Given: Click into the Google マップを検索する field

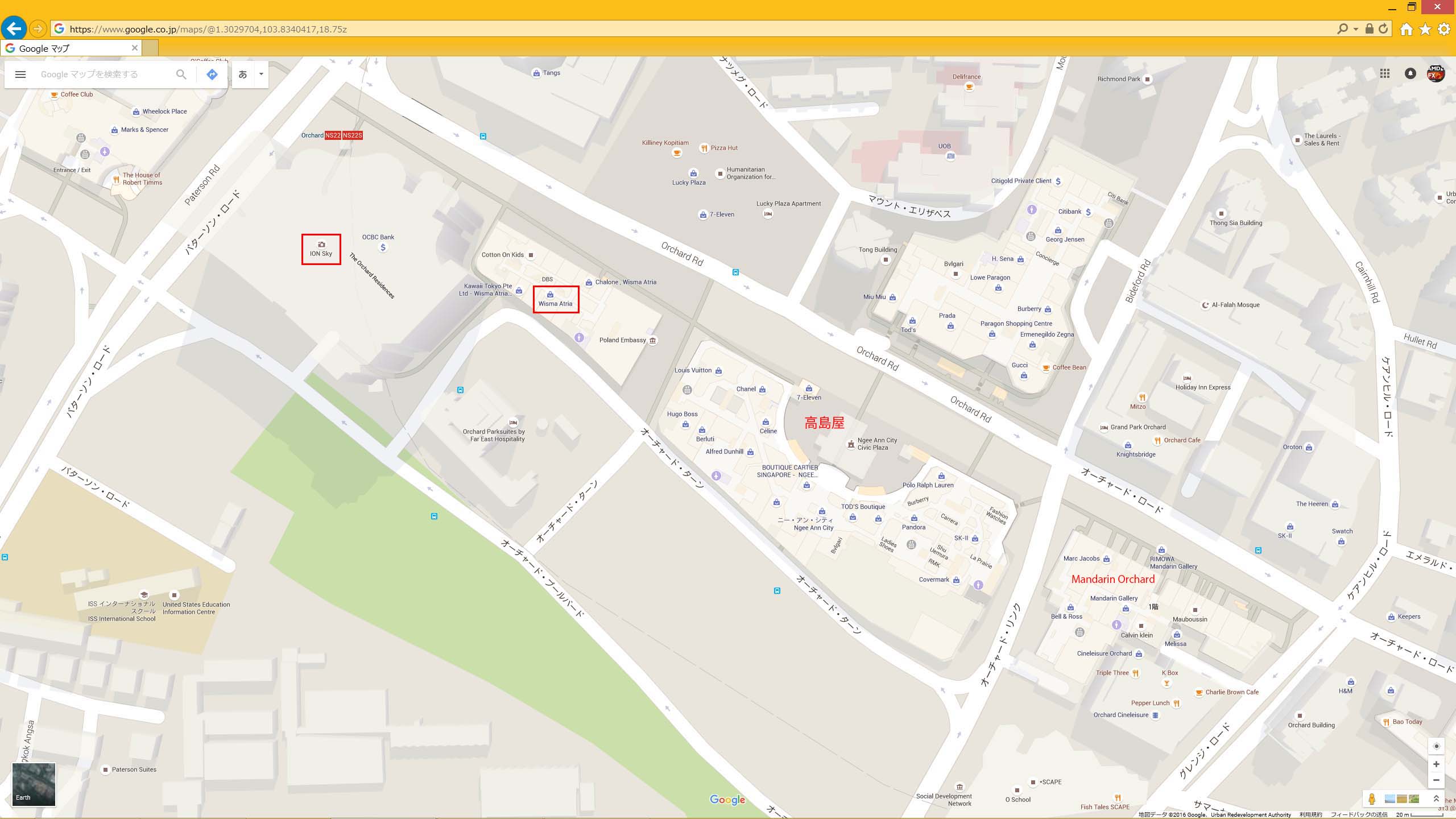Looking at the screenshot, I should tap(102, 75).
